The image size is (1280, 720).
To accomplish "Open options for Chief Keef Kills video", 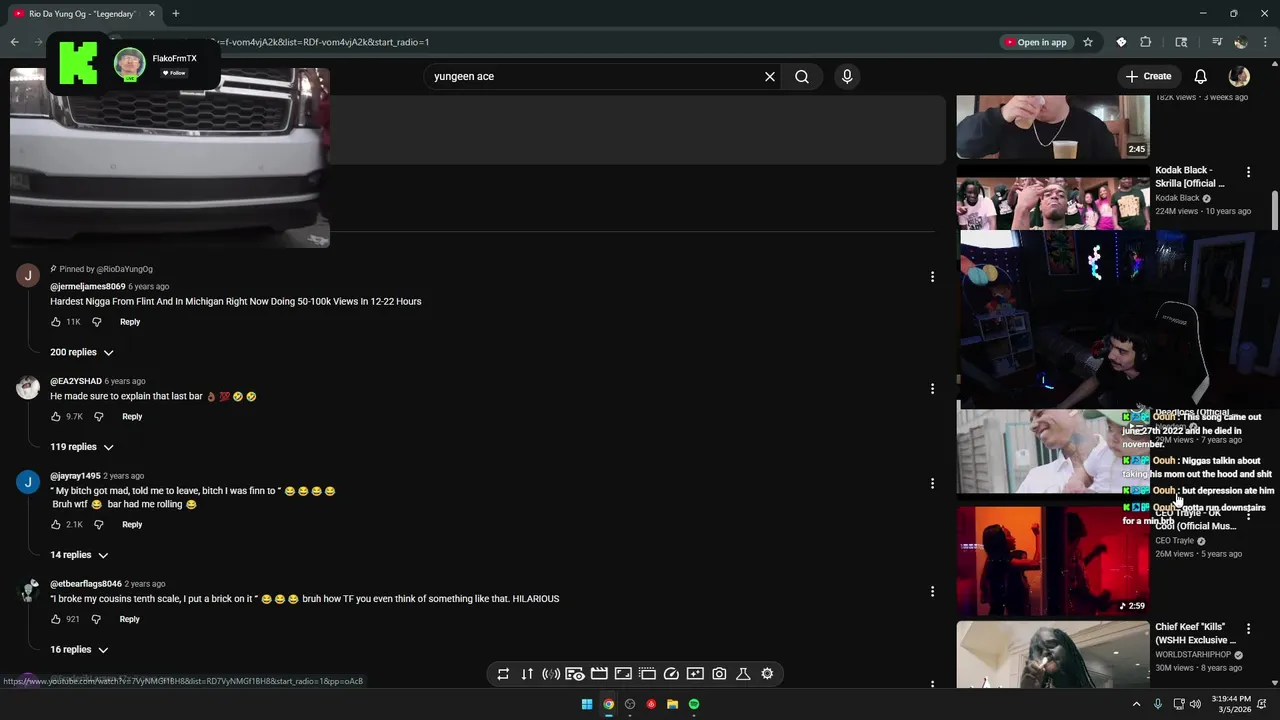I will click(x=1248, y=629).
